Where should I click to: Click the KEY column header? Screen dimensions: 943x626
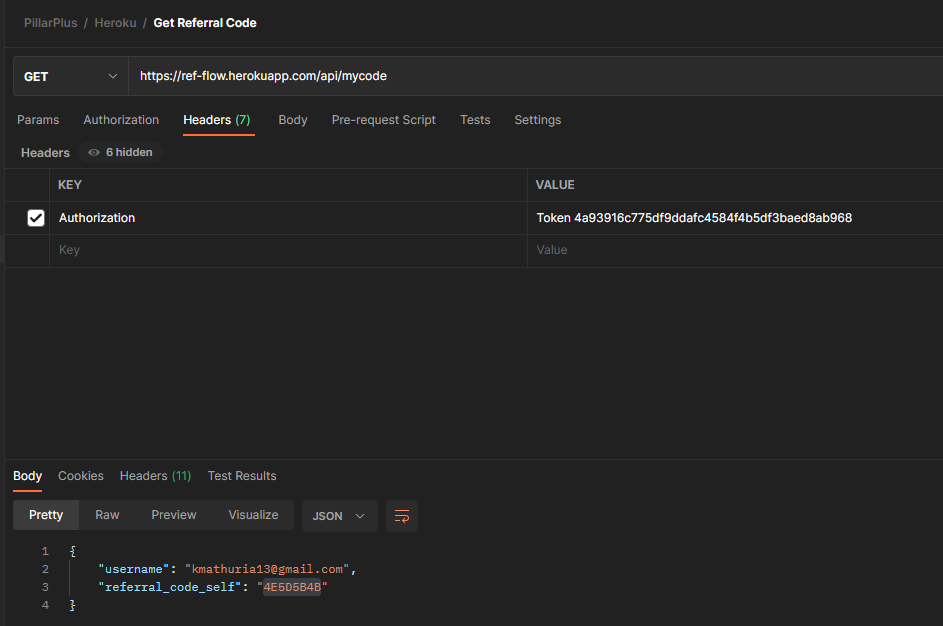pos(70,185)
